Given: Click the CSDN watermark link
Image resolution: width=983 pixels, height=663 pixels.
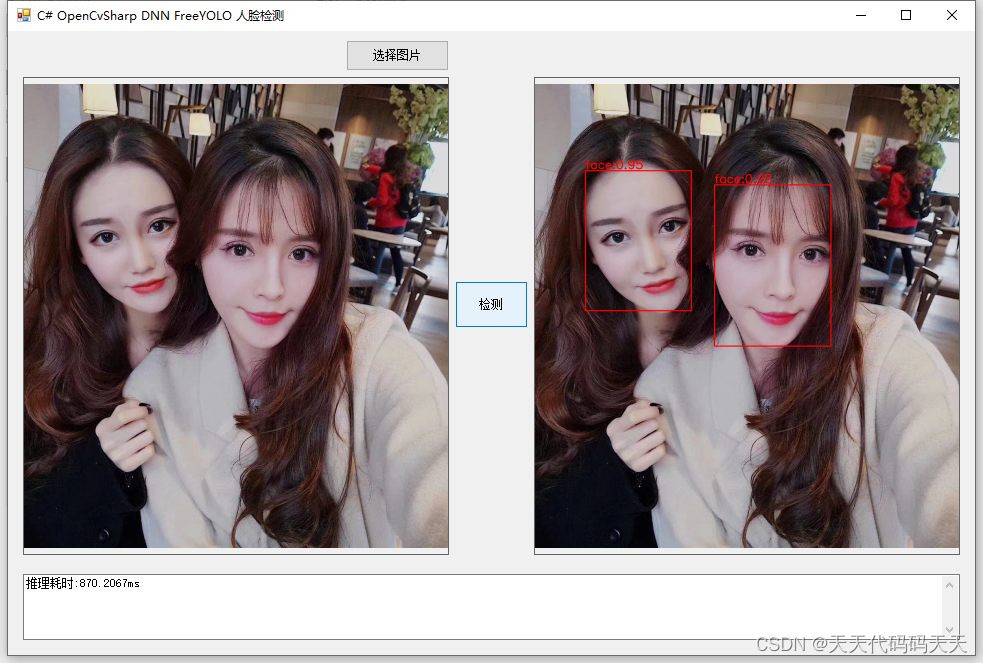Looking at the screenshot, I should pyautogui.click(x=860, y=645).
